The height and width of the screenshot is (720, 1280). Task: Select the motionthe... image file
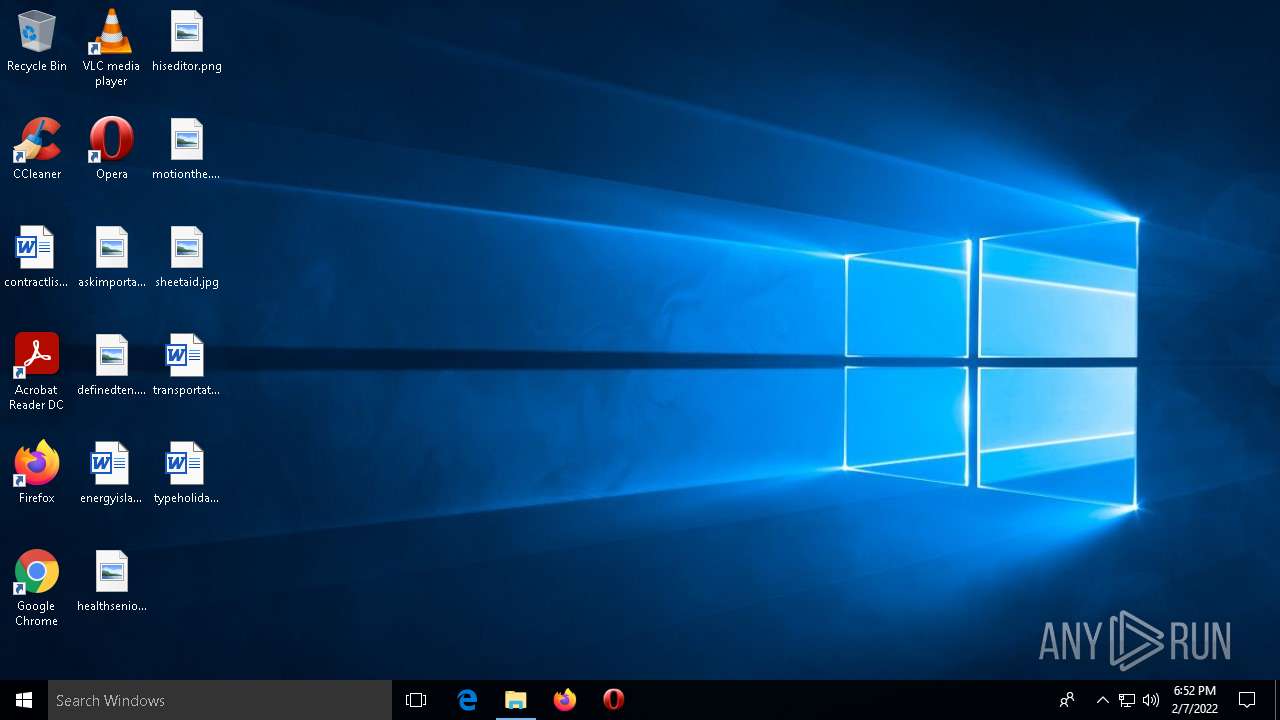point(187,150)
